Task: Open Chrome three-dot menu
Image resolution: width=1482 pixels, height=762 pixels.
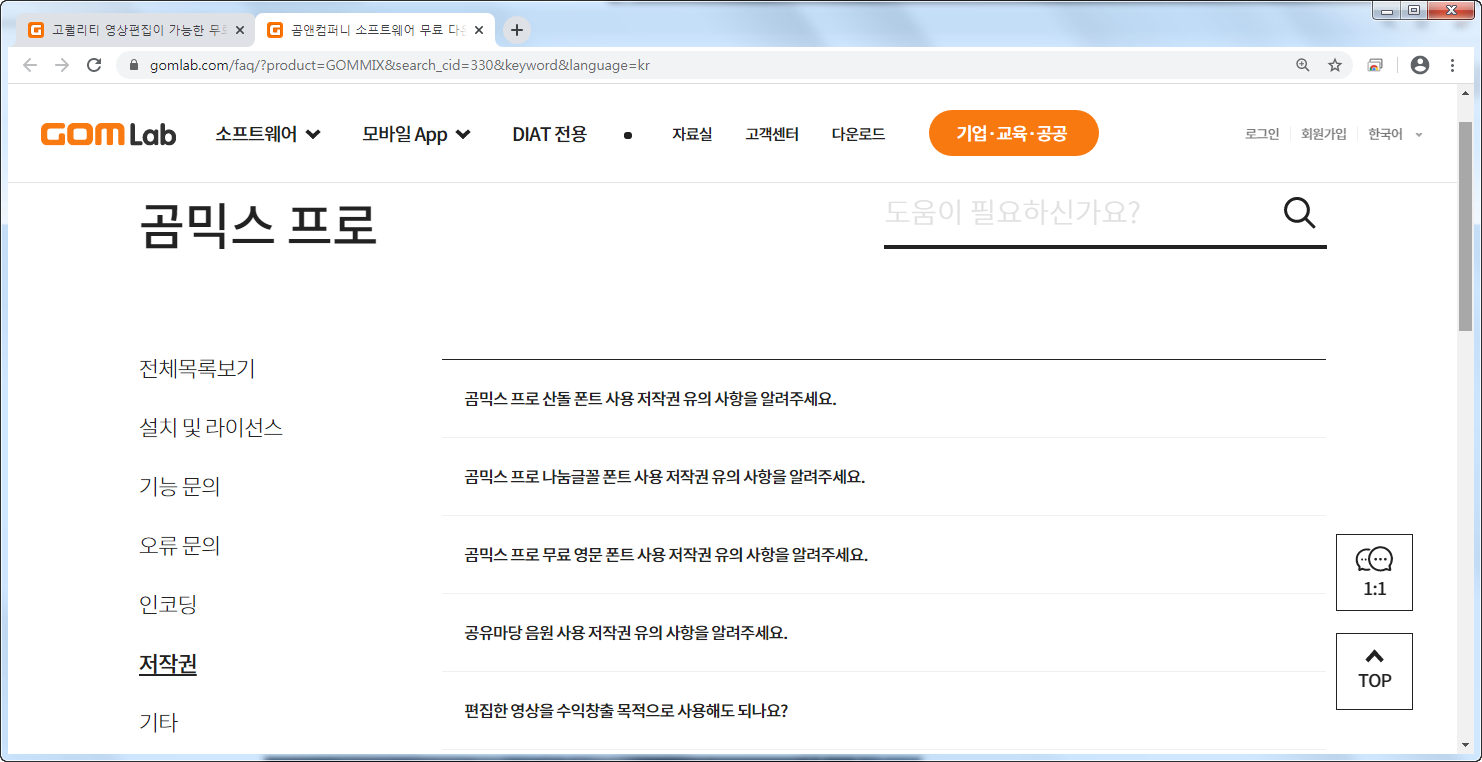Action: pyautogui.click(x=1452, y=65)
